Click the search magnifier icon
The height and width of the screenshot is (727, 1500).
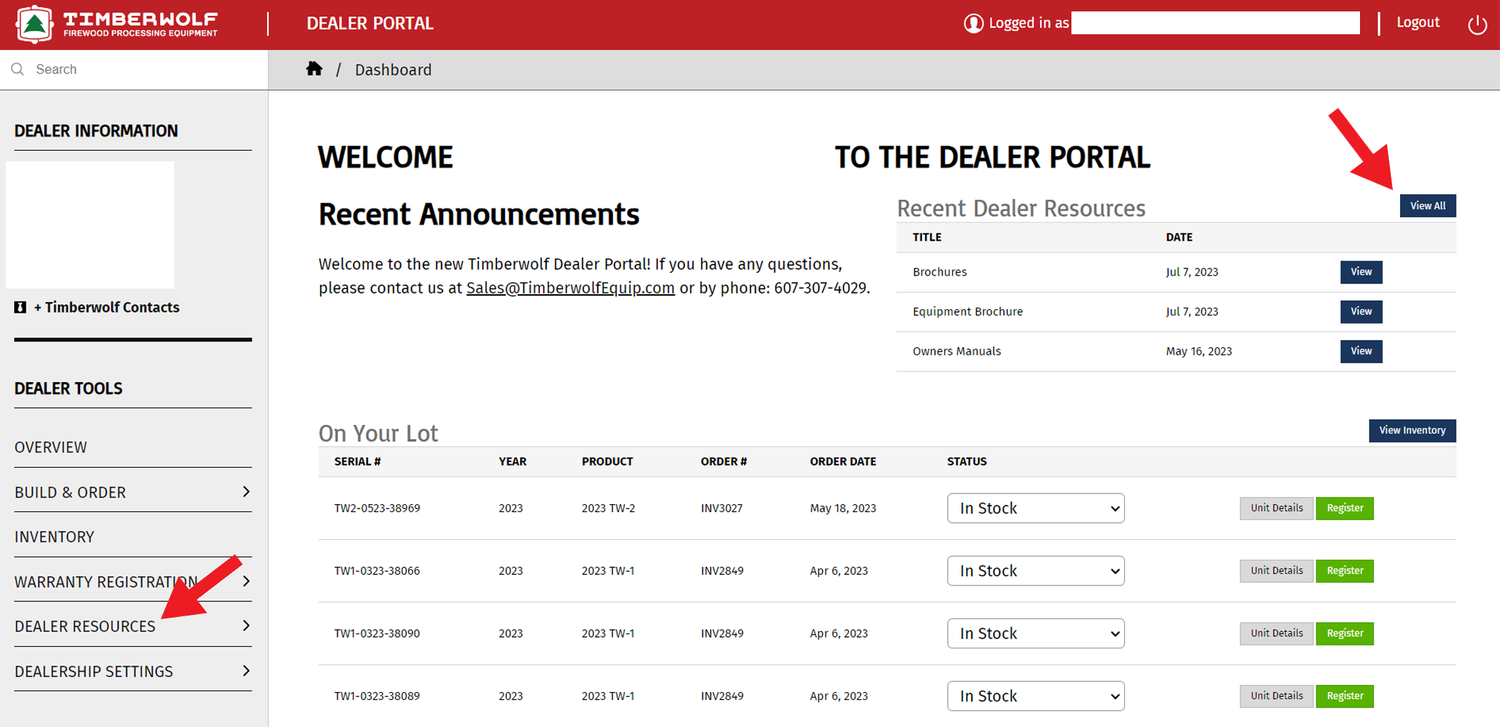[x=17, y=69]
